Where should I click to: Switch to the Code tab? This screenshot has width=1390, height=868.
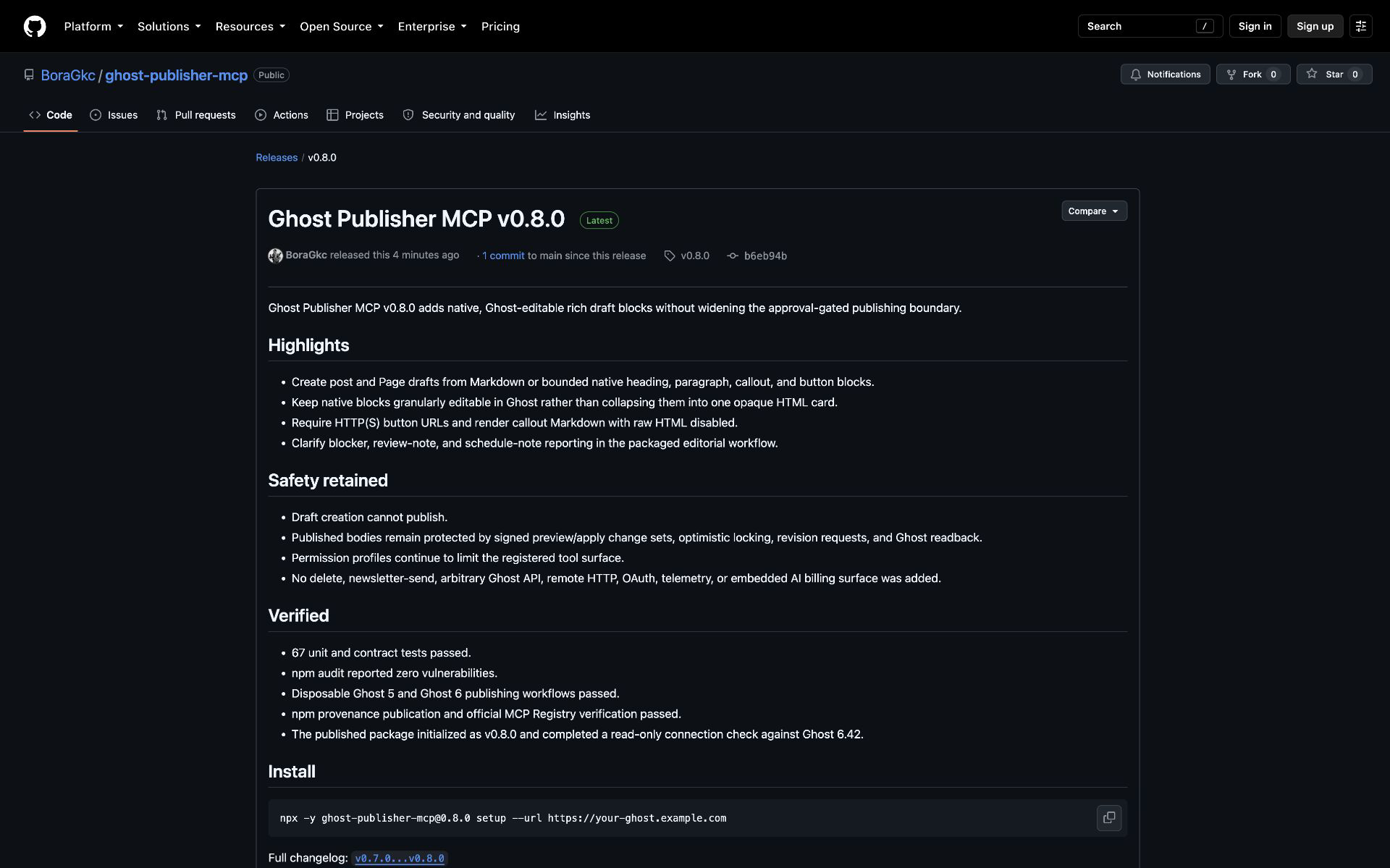point(51,115)
